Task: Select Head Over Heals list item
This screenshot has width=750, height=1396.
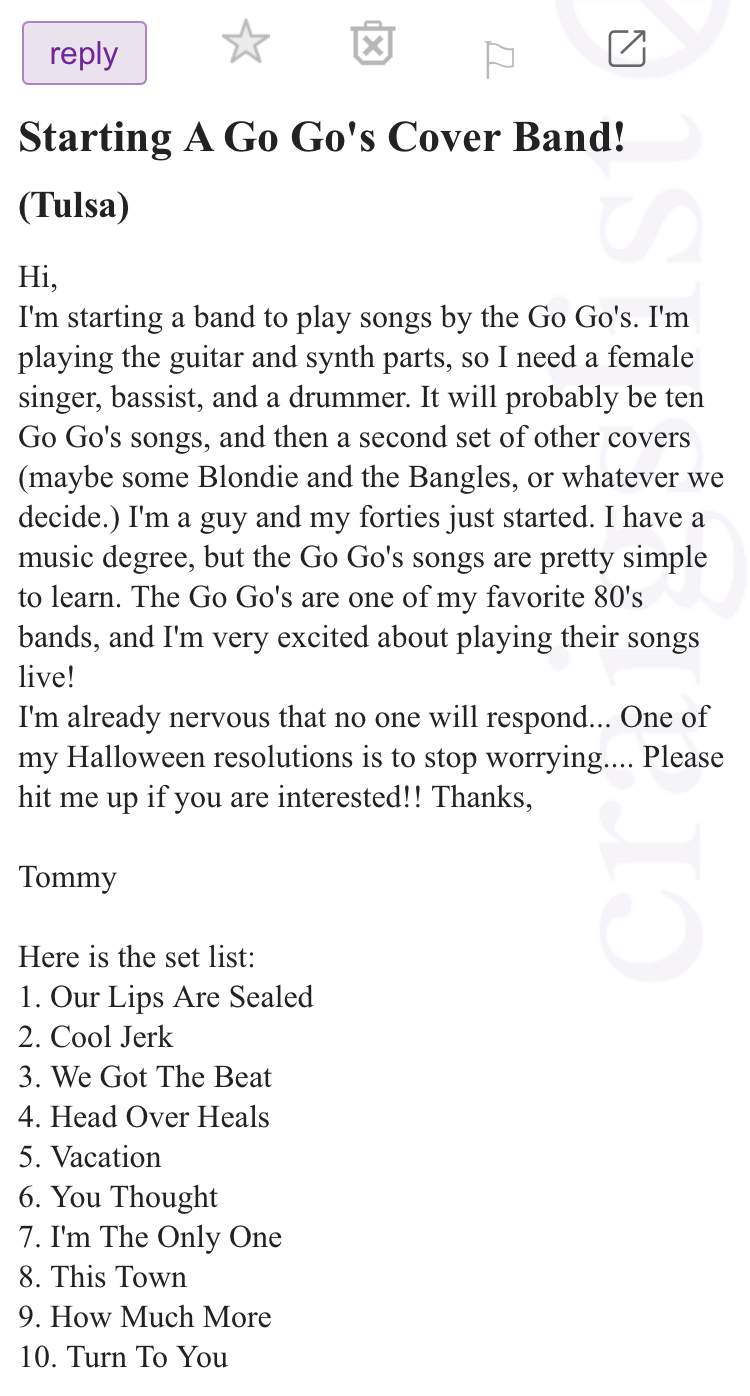Action: [144, 1117]
